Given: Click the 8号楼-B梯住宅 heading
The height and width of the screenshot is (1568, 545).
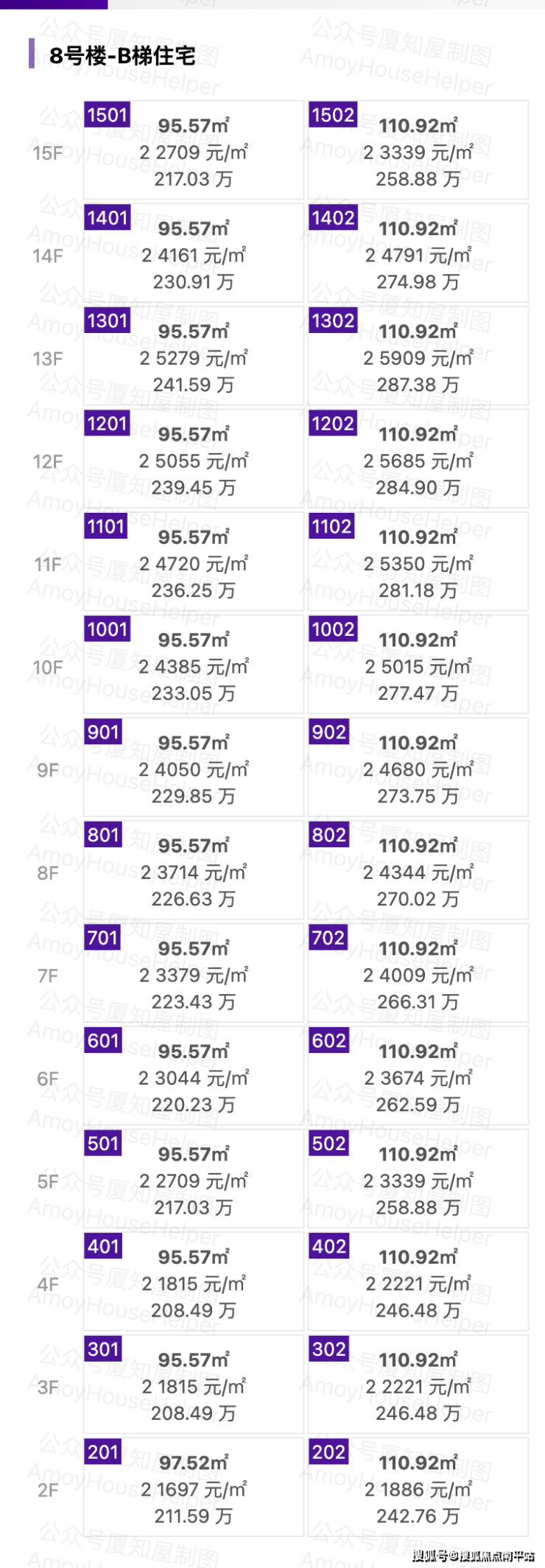Looking at the screenshot, I should pyautogui.click(x=122, y=55).
